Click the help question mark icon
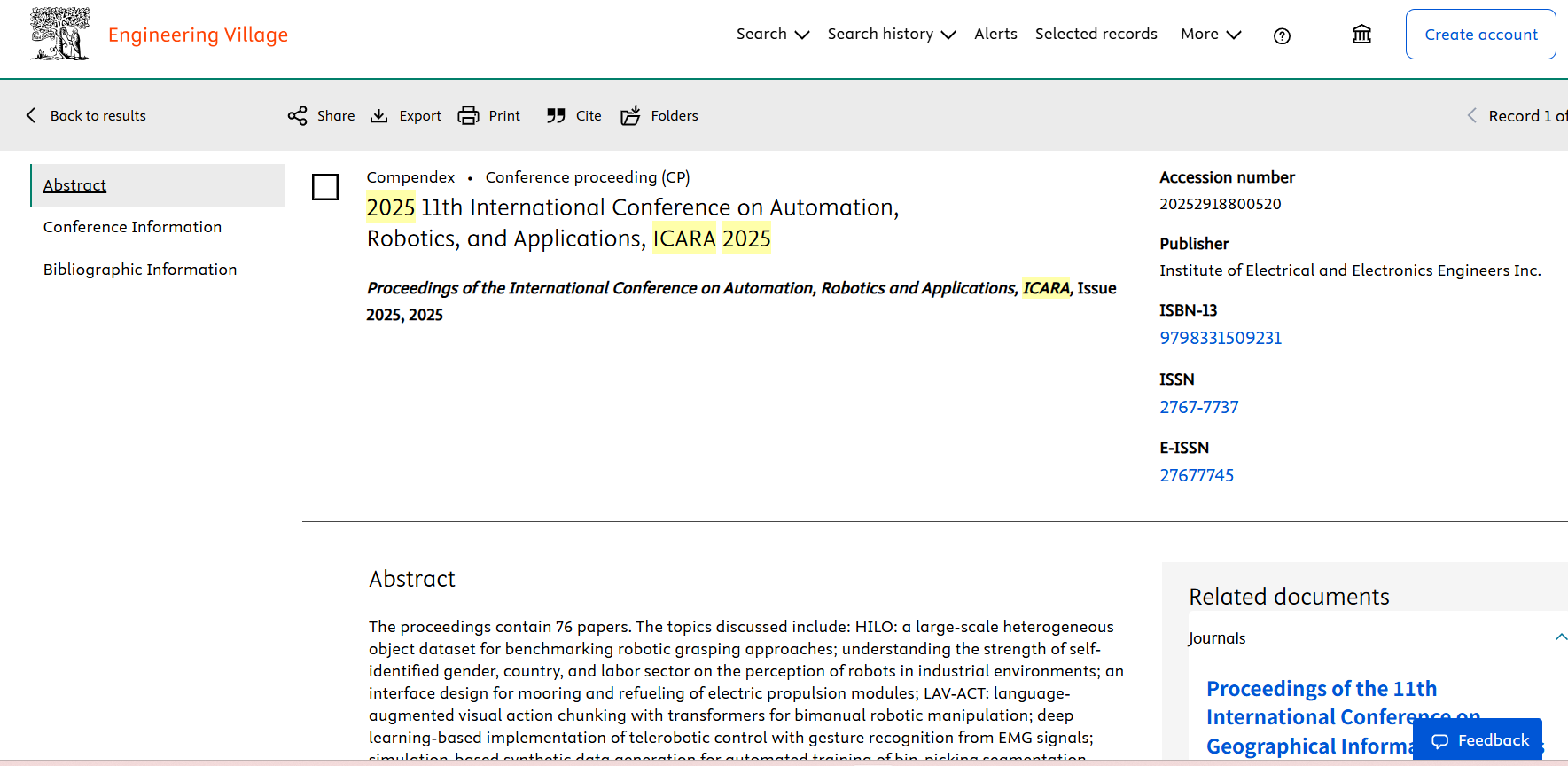The height and width of the screenshot is (766, 1568). point(1282,35)
